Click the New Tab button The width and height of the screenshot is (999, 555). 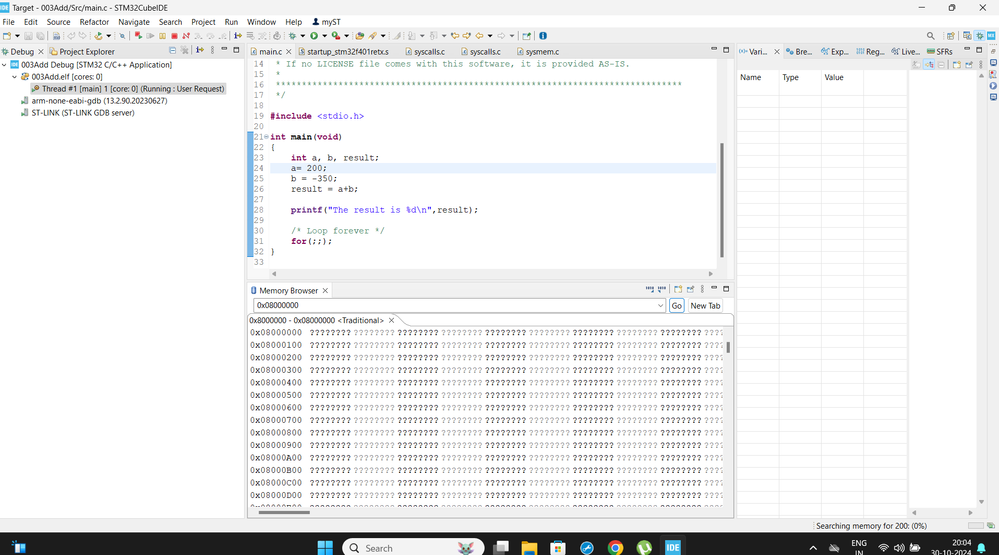click(x=705, y=305)
